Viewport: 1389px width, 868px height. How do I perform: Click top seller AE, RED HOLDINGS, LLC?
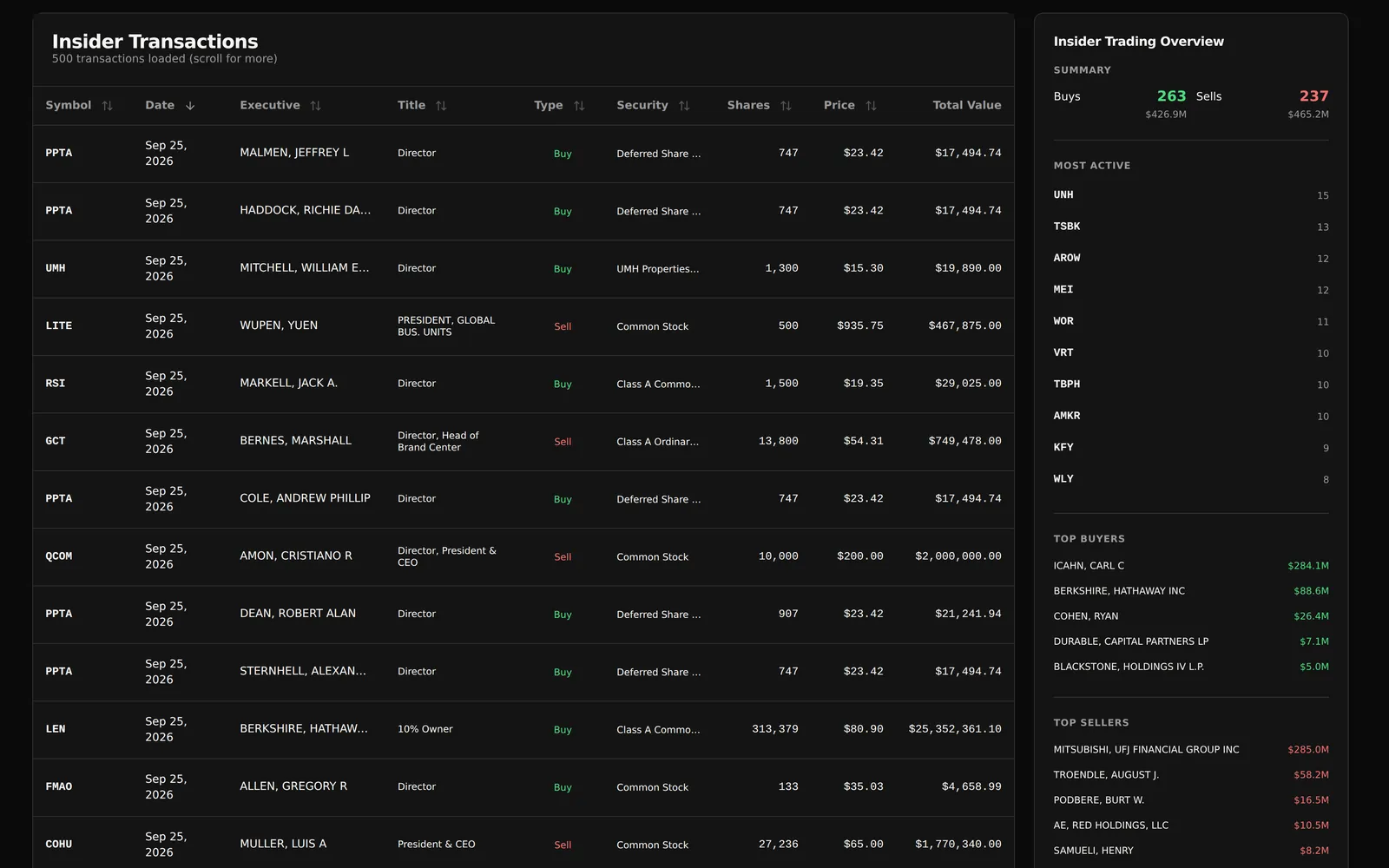tap(1111, 825)
